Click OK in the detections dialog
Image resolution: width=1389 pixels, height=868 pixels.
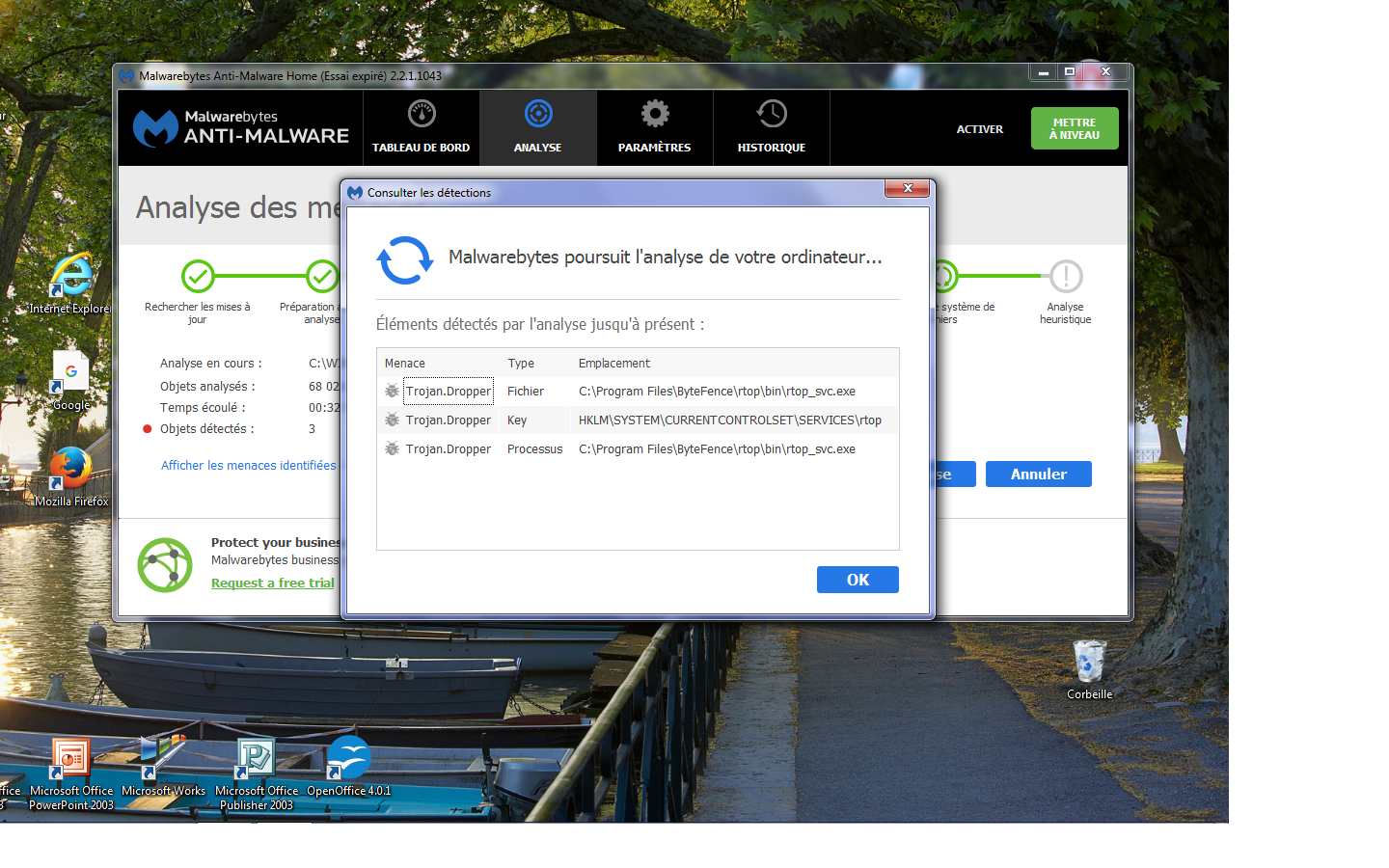[858, 580]
